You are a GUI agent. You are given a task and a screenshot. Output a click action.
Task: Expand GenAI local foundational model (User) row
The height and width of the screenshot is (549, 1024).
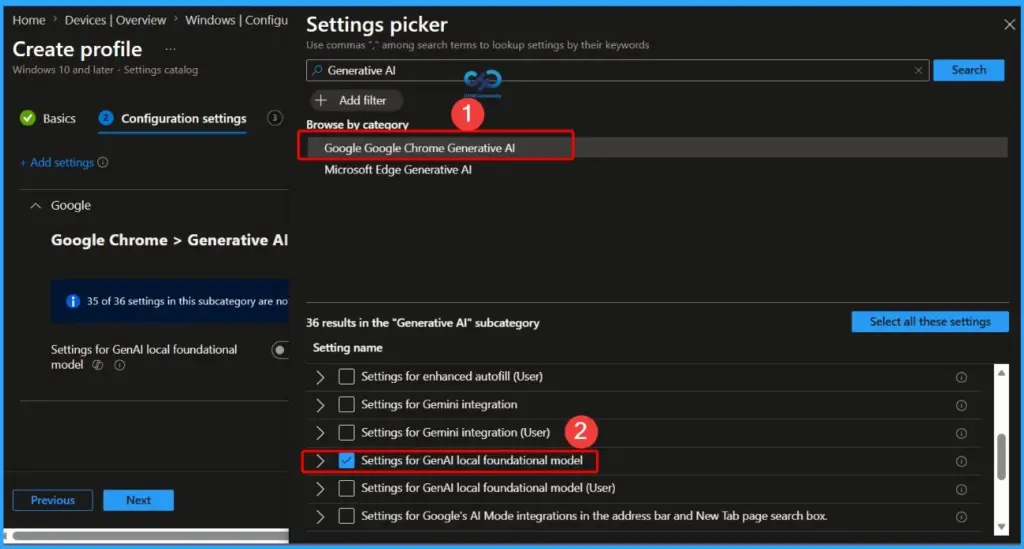[320, 489]
